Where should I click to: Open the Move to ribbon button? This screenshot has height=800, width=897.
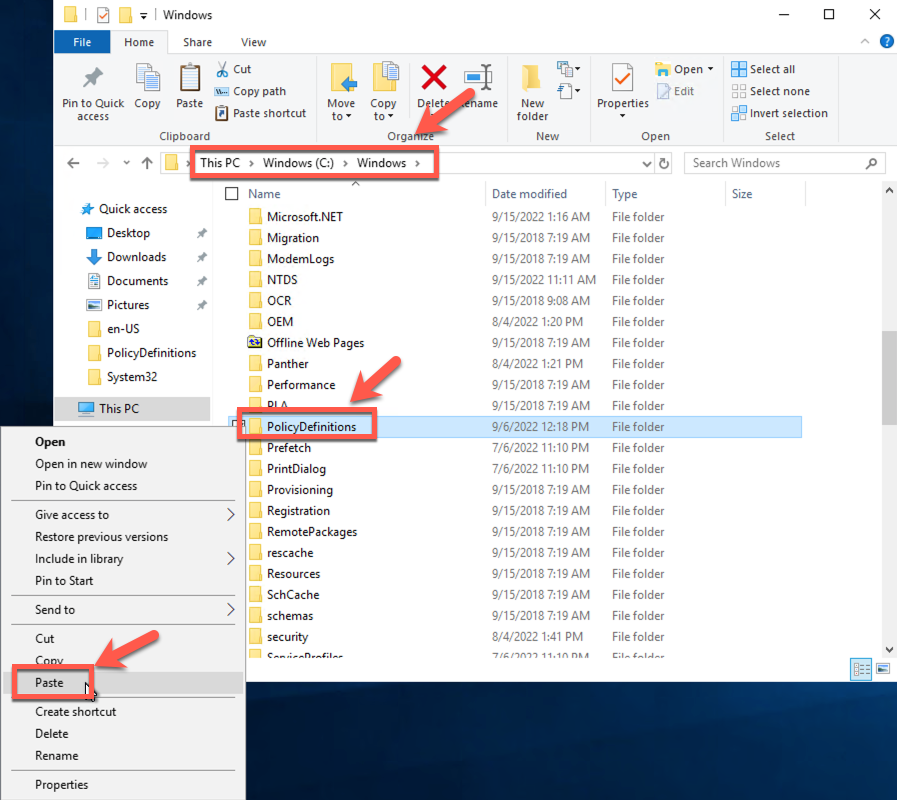click(x=341, y=92)
